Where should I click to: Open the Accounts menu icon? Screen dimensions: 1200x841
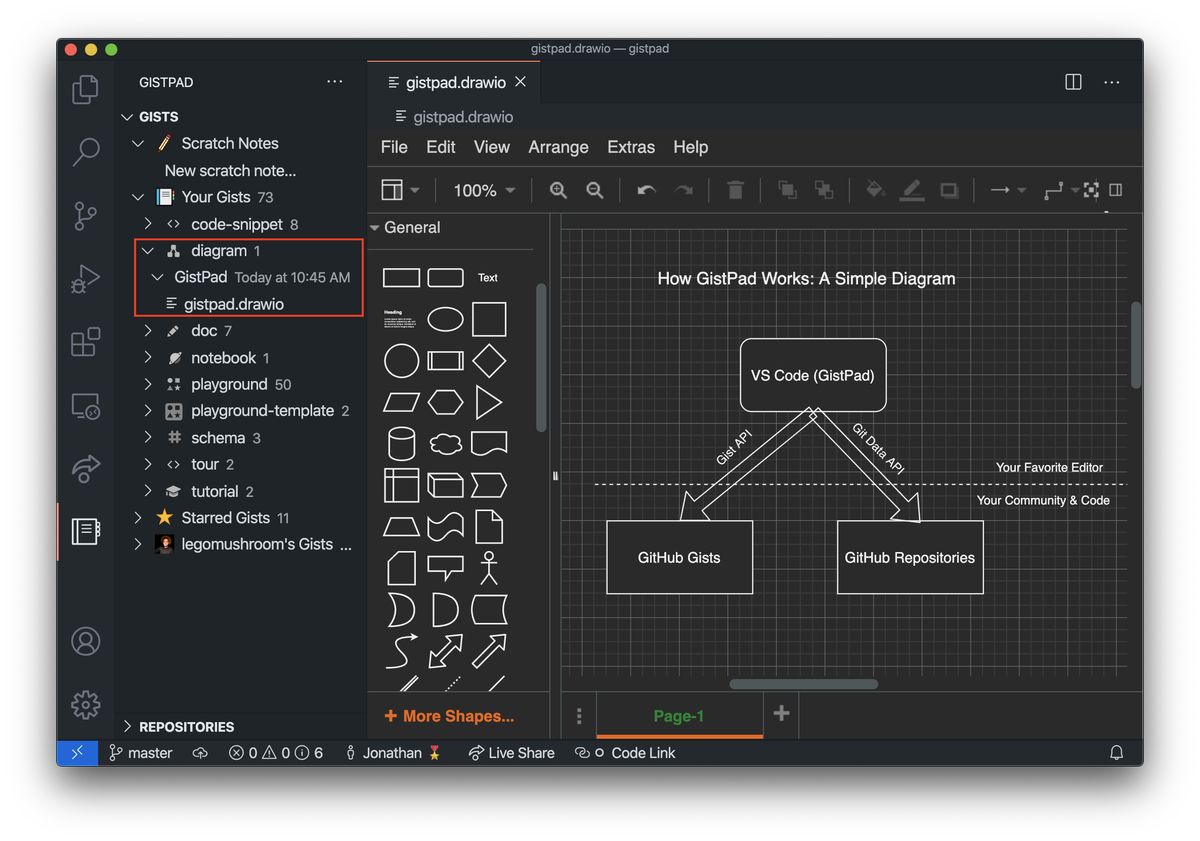[86, 641]
